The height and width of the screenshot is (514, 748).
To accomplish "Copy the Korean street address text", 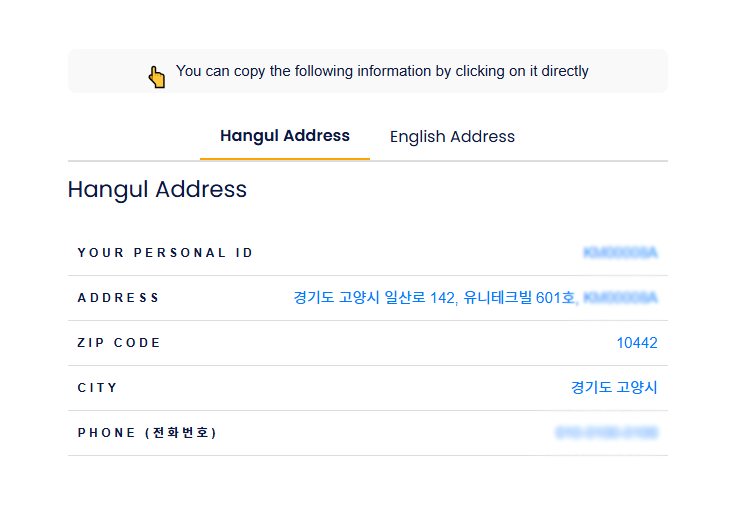I will click(475, 298).
